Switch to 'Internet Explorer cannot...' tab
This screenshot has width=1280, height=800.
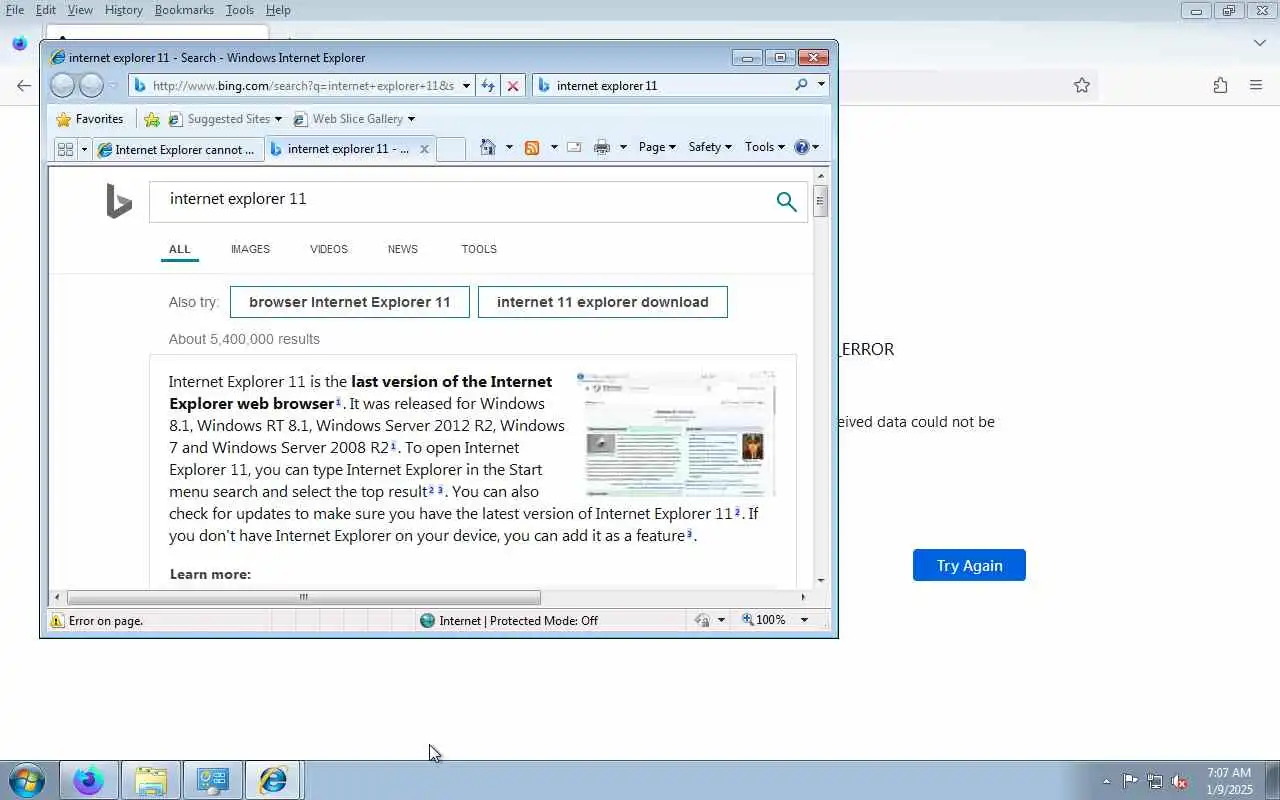178,149
